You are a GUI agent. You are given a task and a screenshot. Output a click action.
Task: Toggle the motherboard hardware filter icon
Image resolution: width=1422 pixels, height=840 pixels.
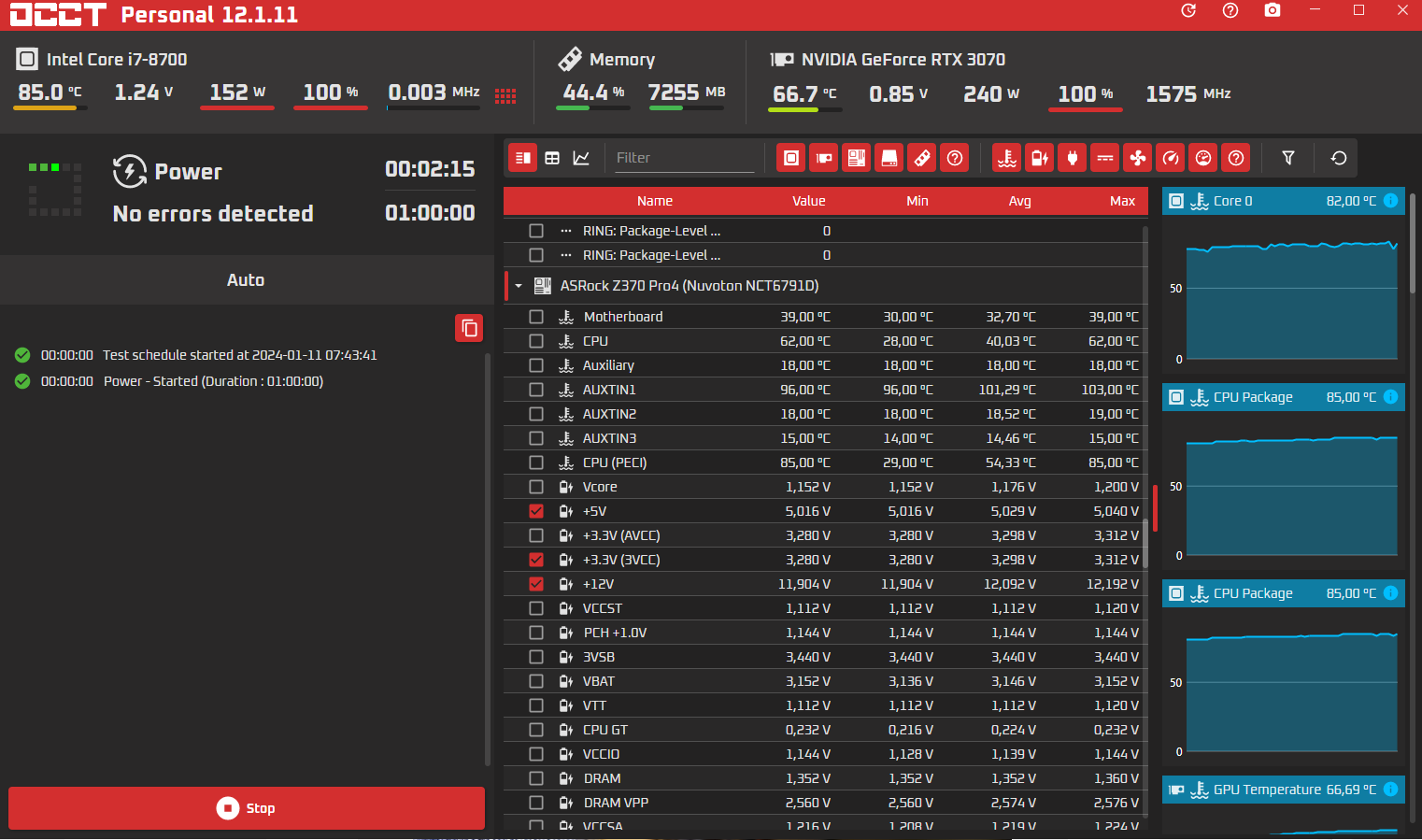click(x=857, y=158)
